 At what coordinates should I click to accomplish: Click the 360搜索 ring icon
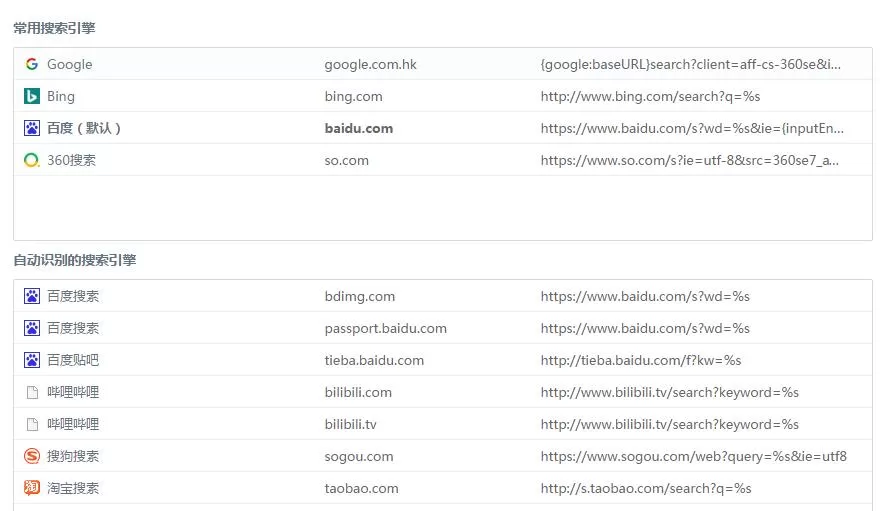pyautogui.click(x=32, y=160)
